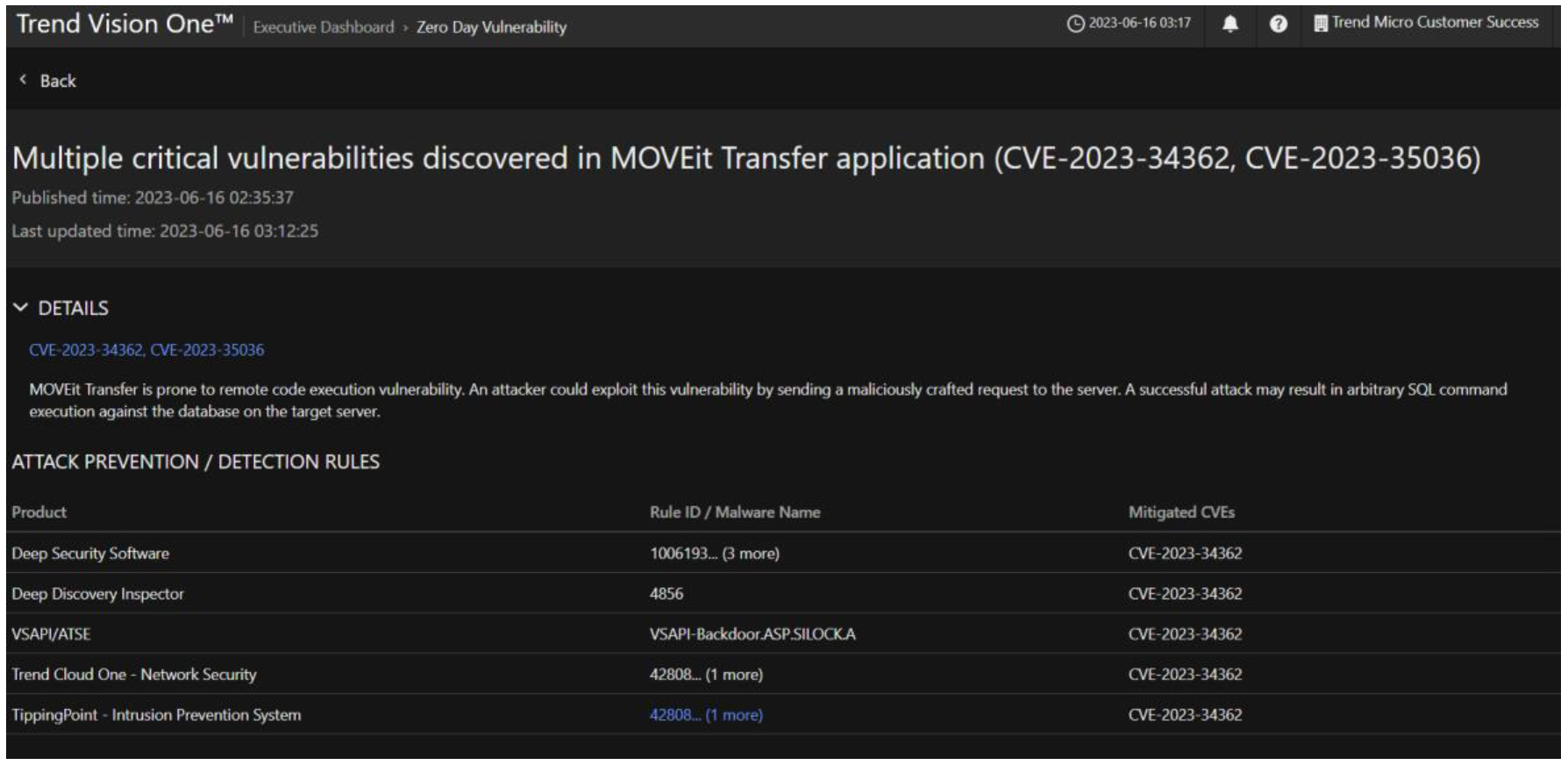
Task: Click the Back arrow chevron
Action: [x=23, y=80]
